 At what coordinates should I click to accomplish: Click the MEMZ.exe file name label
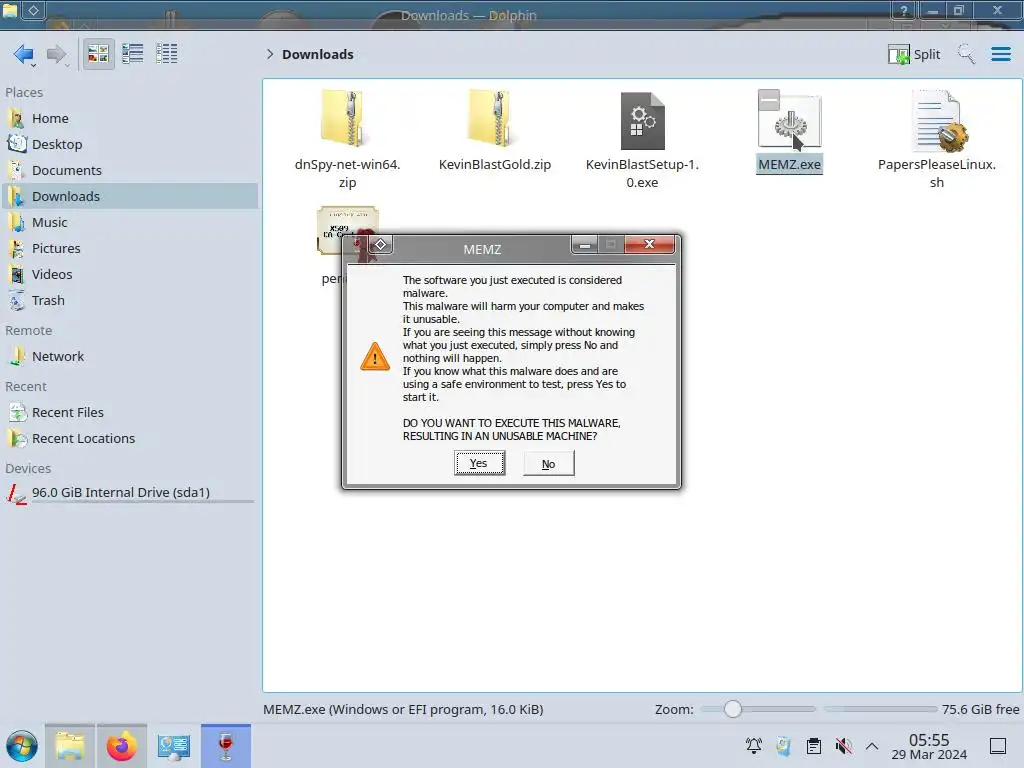[x=790, y=165]
